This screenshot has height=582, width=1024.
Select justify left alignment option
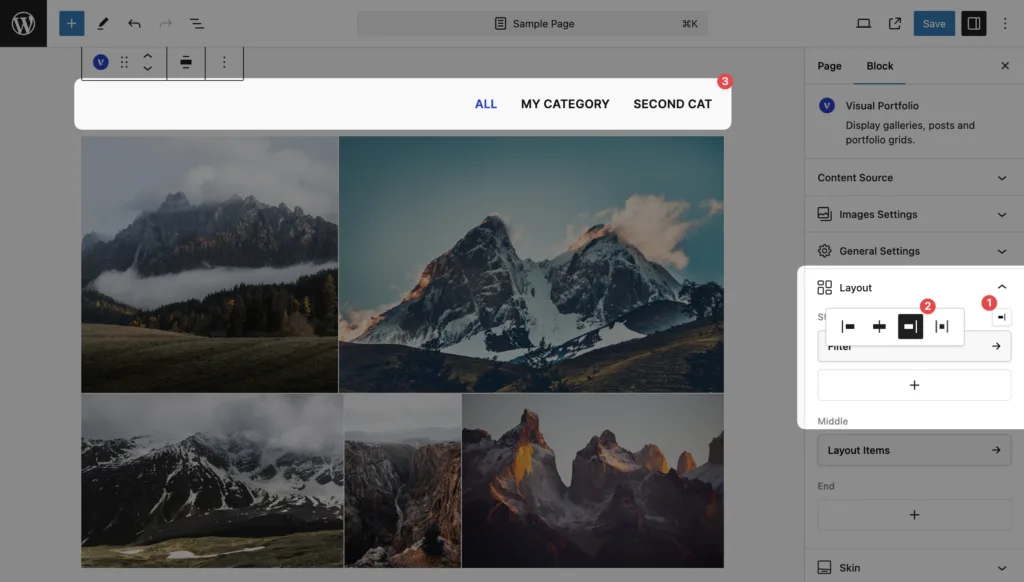pyautogui.click(x=848, y=326)
